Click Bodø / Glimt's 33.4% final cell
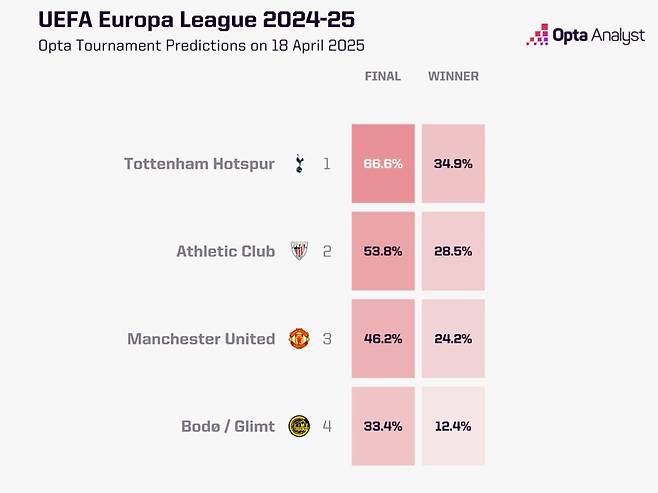 383,426
